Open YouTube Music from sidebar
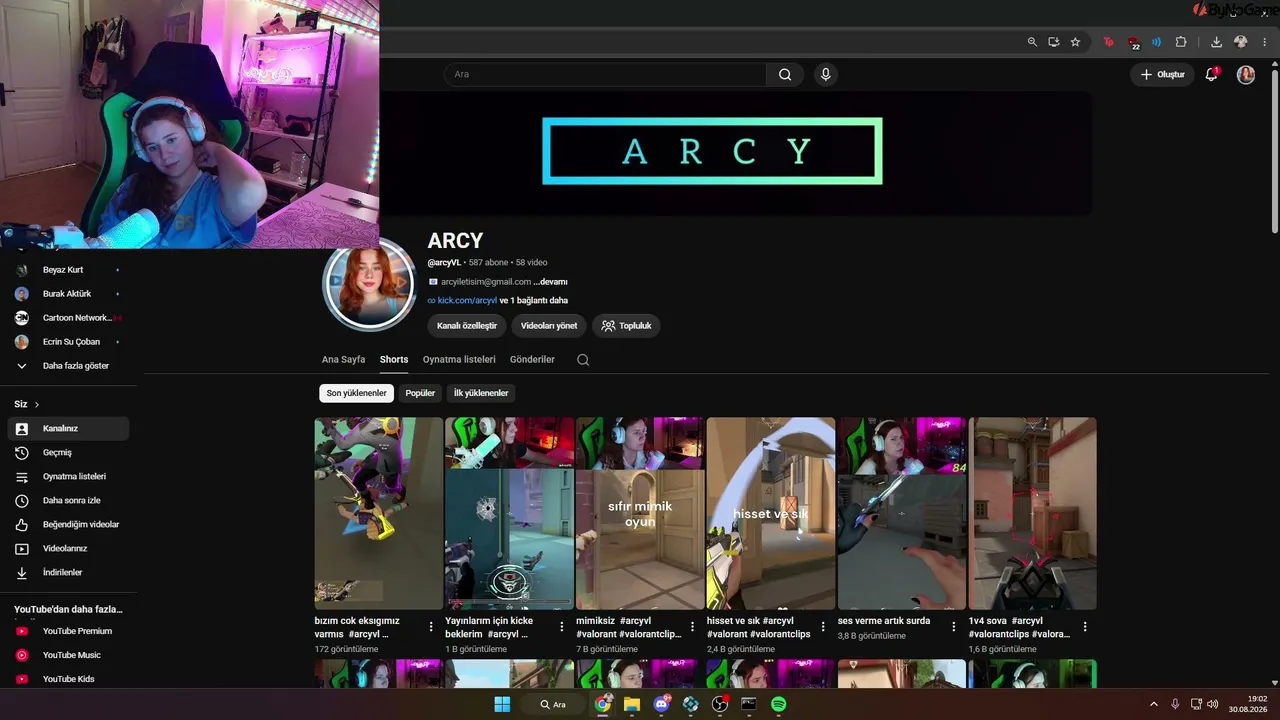1280x720 pixels. click(68, 655)
